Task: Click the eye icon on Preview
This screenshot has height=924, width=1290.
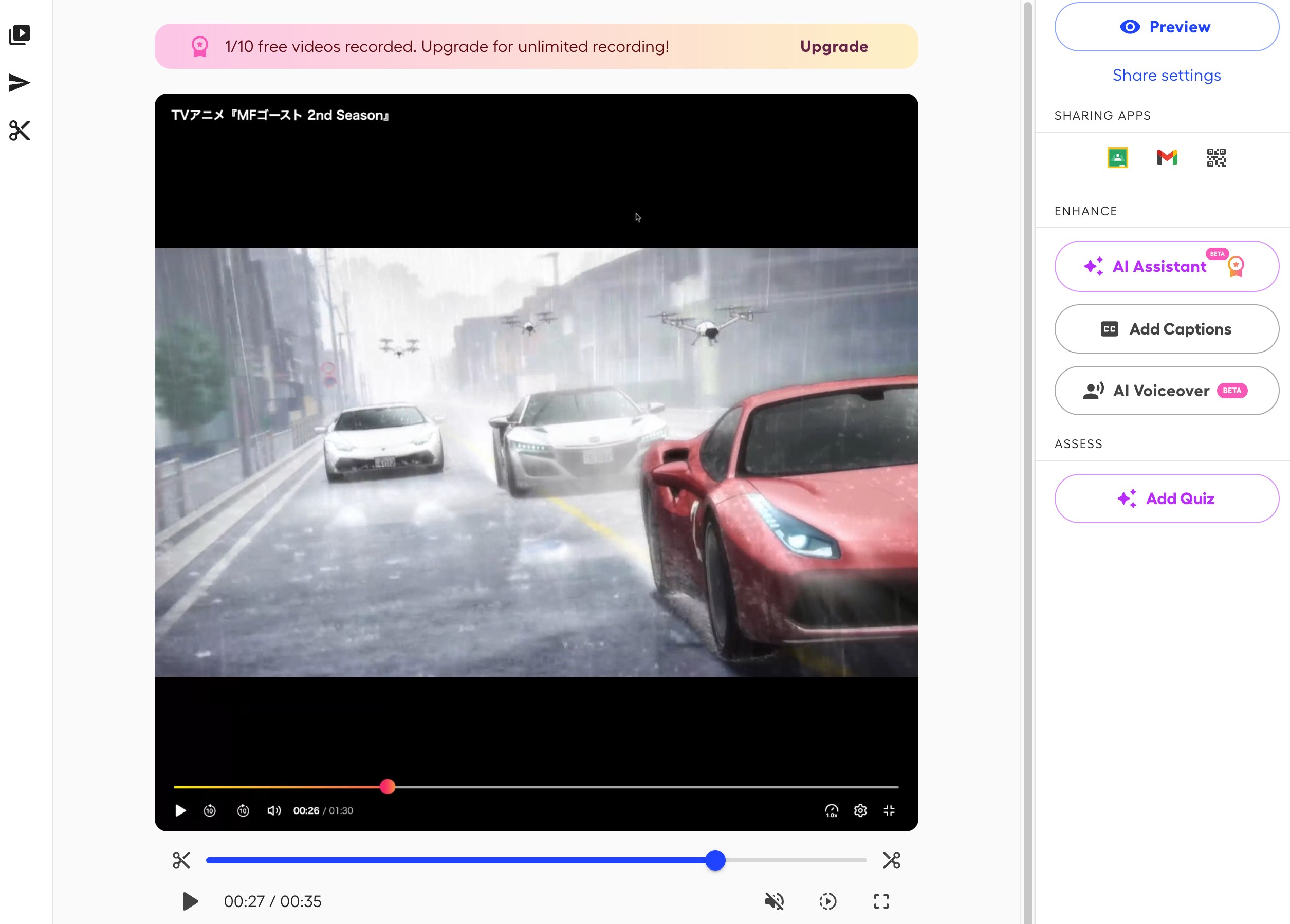Action: pyautogui.click(x=1130, y=27)
